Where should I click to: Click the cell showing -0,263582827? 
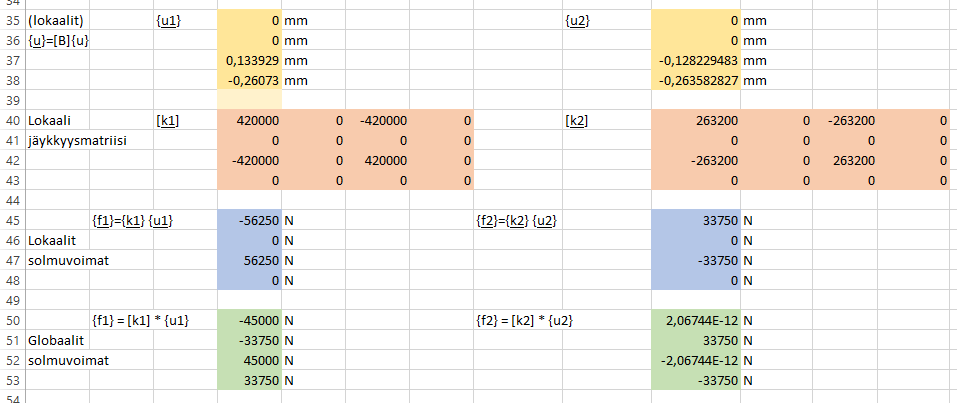pos(695,81)
